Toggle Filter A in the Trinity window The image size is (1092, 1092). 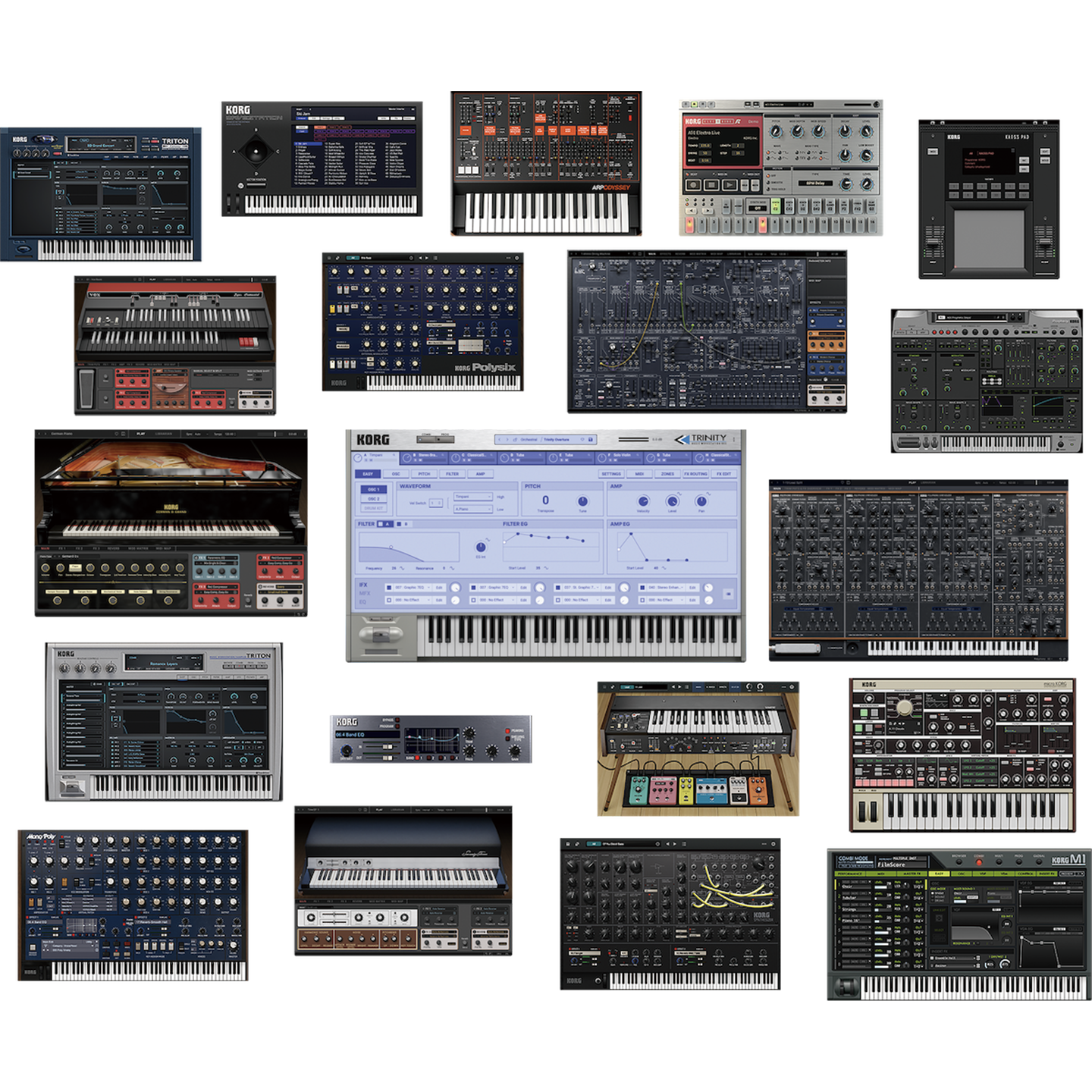coord(384,524)
